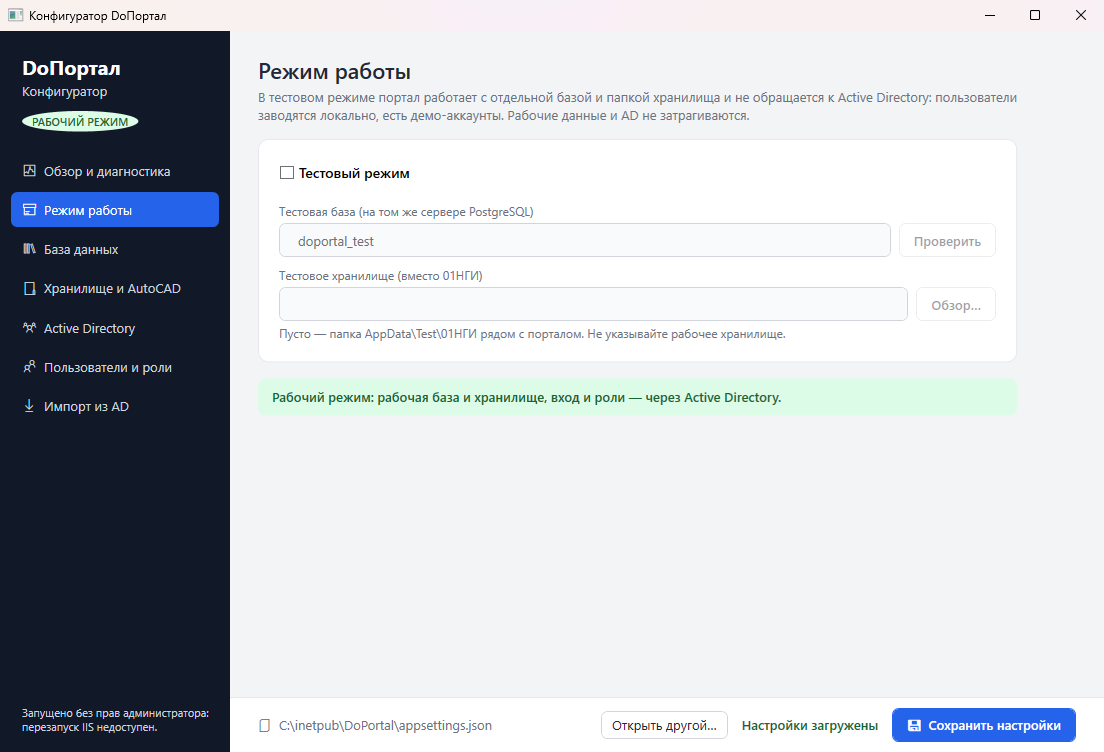Click the Режим работы page heading

(x=334, y=72)
